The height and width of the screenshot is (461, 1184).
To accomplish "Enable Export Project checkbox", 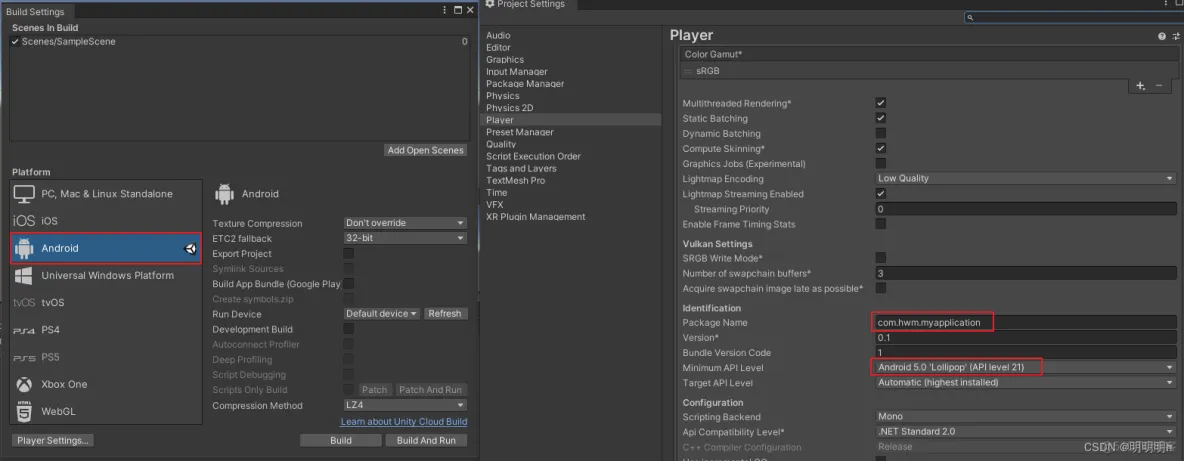I will pyautogui.click(x=349, y=254).
